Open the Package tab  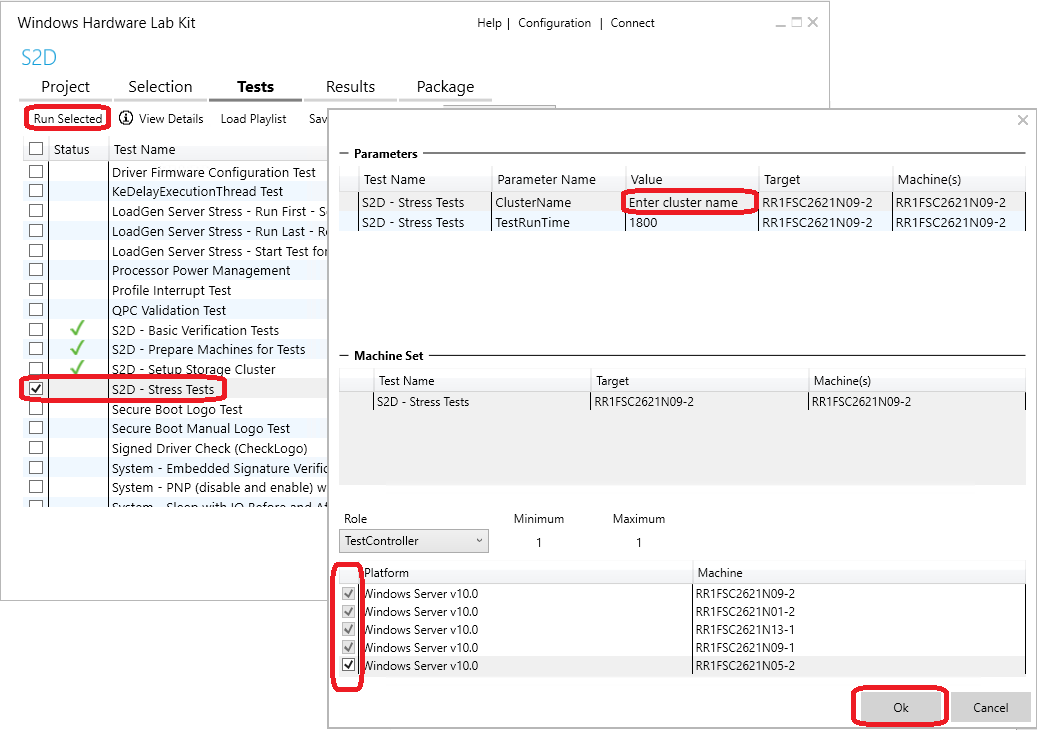coord(445,87)
